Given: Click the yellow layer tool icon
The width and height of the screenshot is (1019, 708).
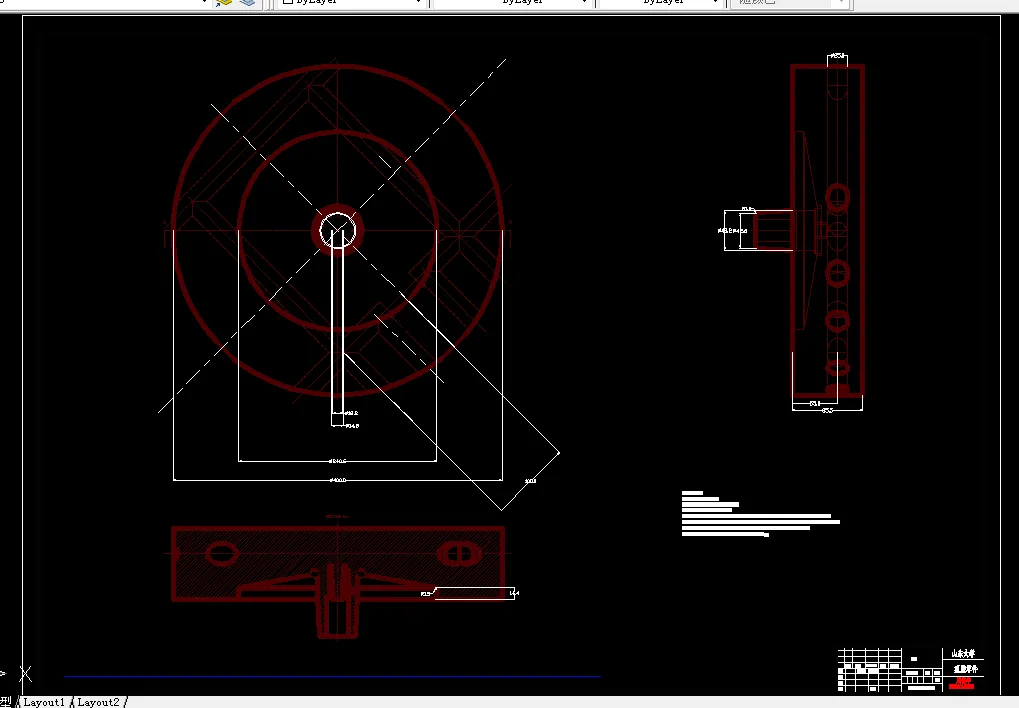Looking at the screenshot, I should pyautogui.click(x=224, y=3).
